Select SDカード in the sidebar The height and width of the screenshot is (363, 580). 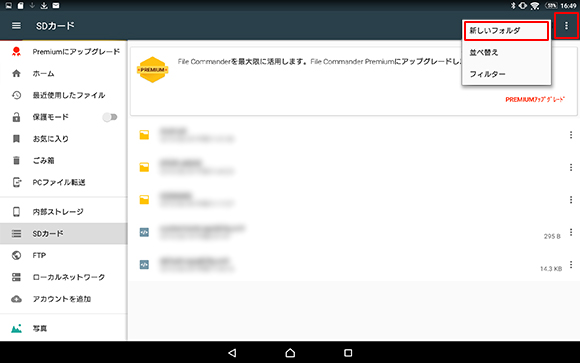point(64,233)
